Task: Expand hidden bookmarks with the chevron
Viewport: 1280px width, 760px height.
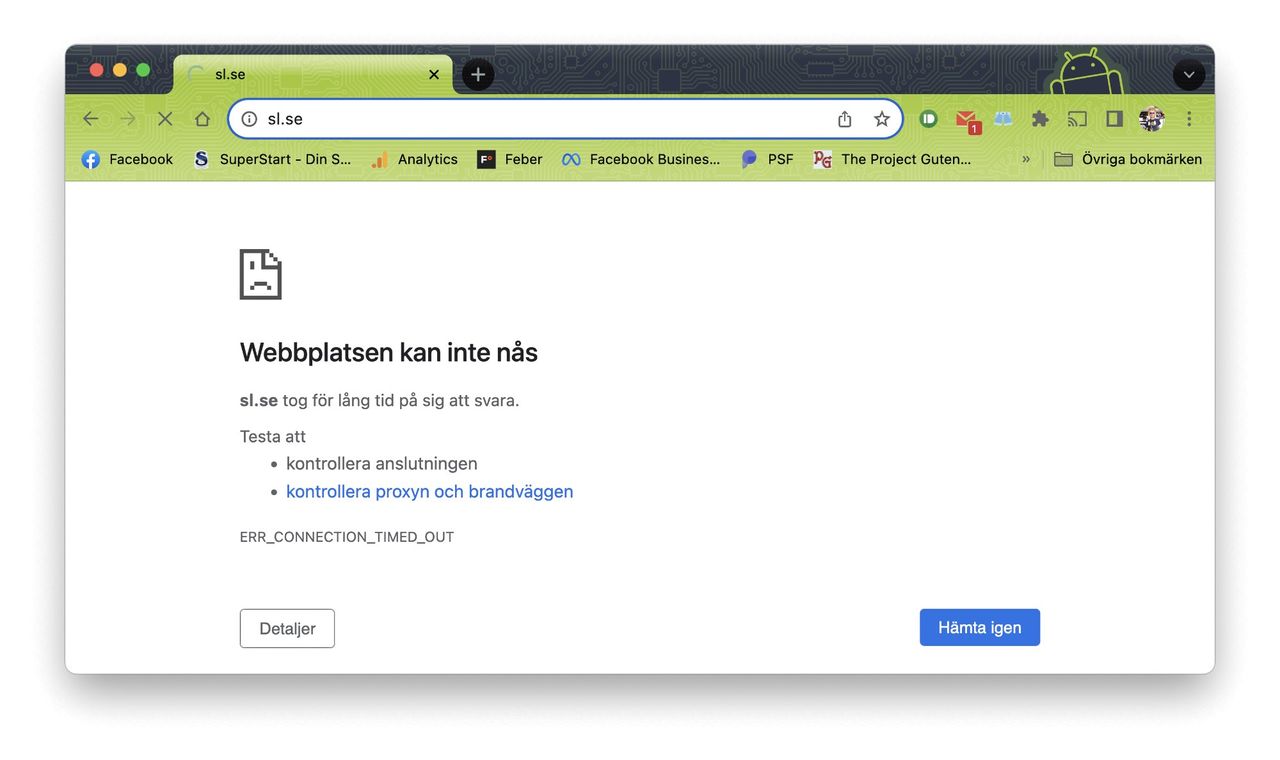Action: pyautogui.click(x=1026, y=158)
